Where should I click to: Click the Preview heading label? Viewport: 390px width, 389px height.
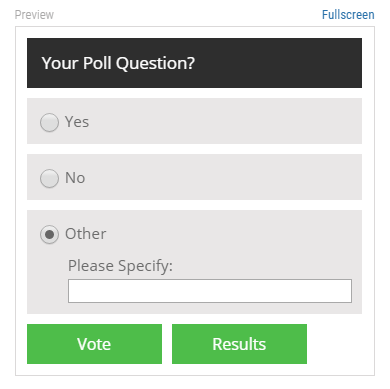pyautogui.click(x=34, y=15)
